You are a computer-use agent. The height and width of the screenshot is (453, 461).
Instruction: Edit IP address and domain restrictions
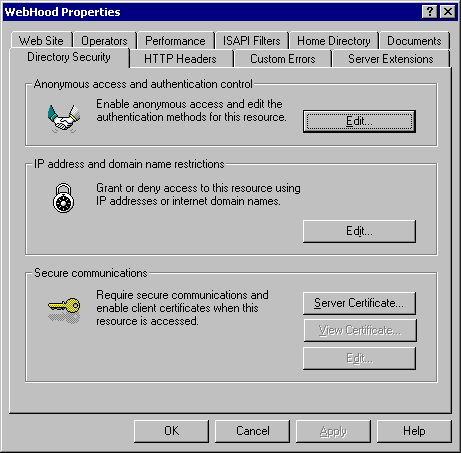point(359,231)
